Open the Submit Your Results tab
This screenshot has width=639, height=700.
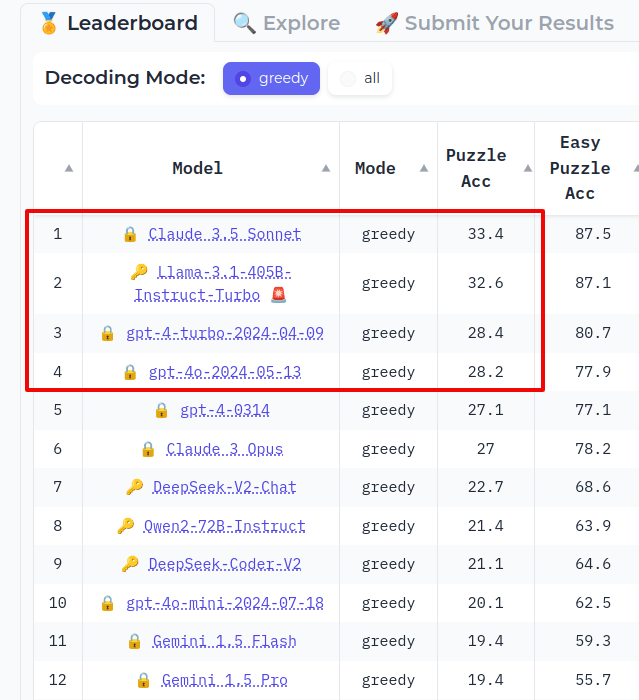(495, 23)
